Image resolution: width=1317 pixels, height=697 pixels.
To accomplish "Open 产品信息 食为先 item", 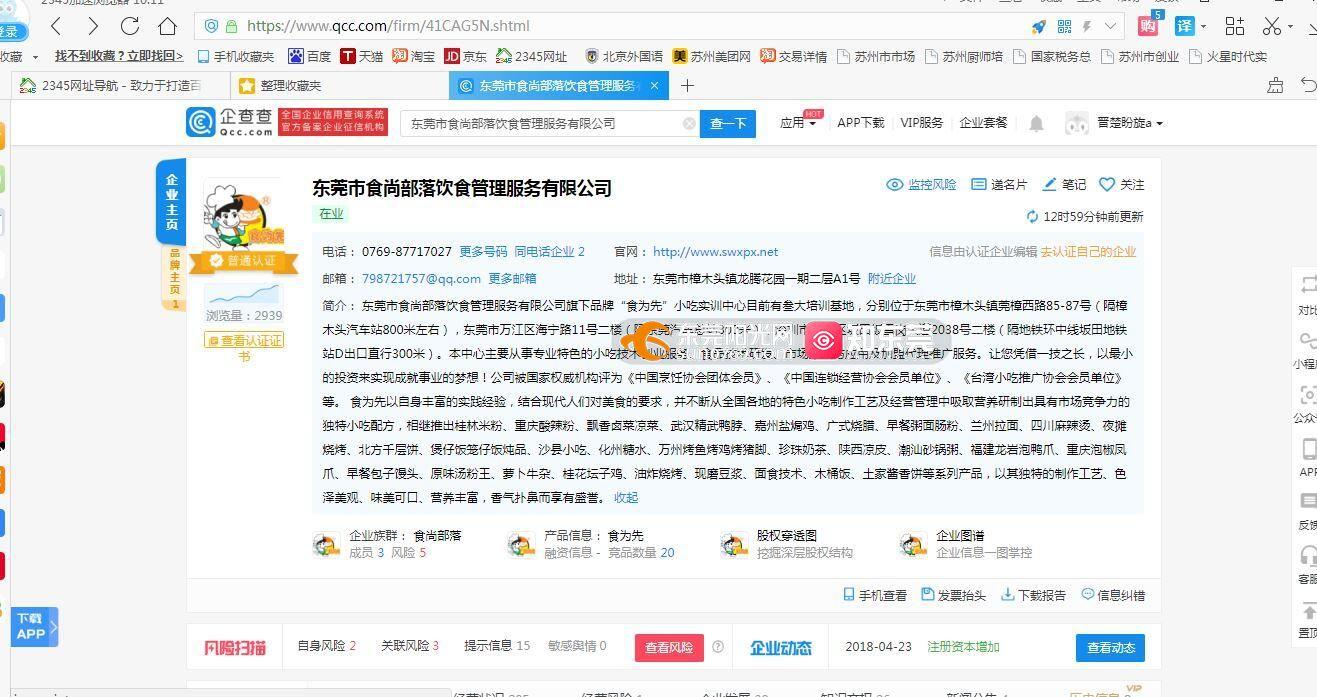I will coord(591,544).
